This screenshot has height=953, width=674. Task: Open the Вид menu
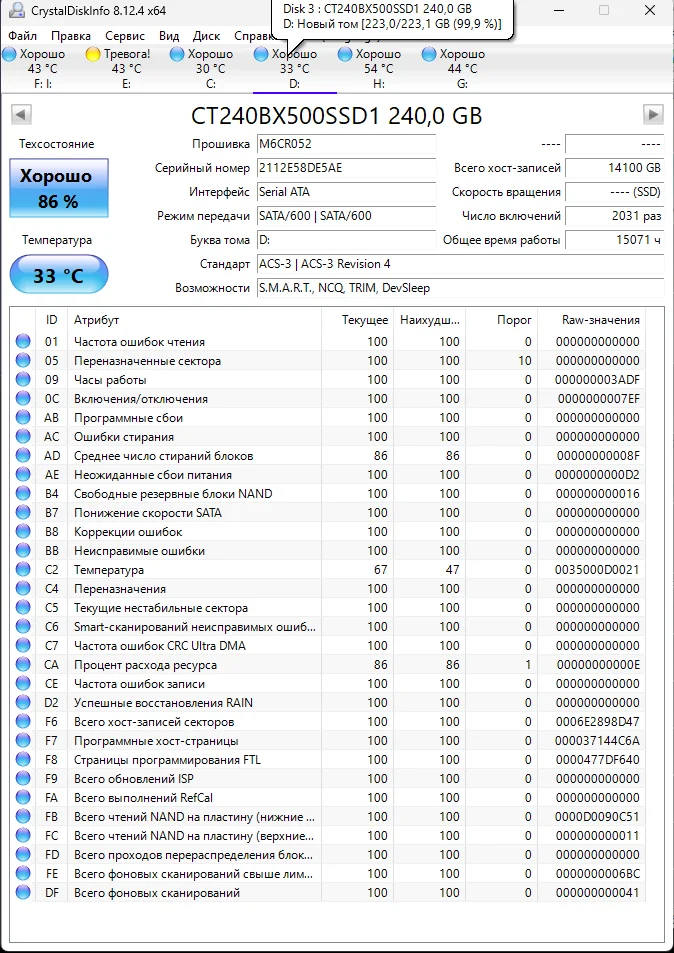point(168,36)
